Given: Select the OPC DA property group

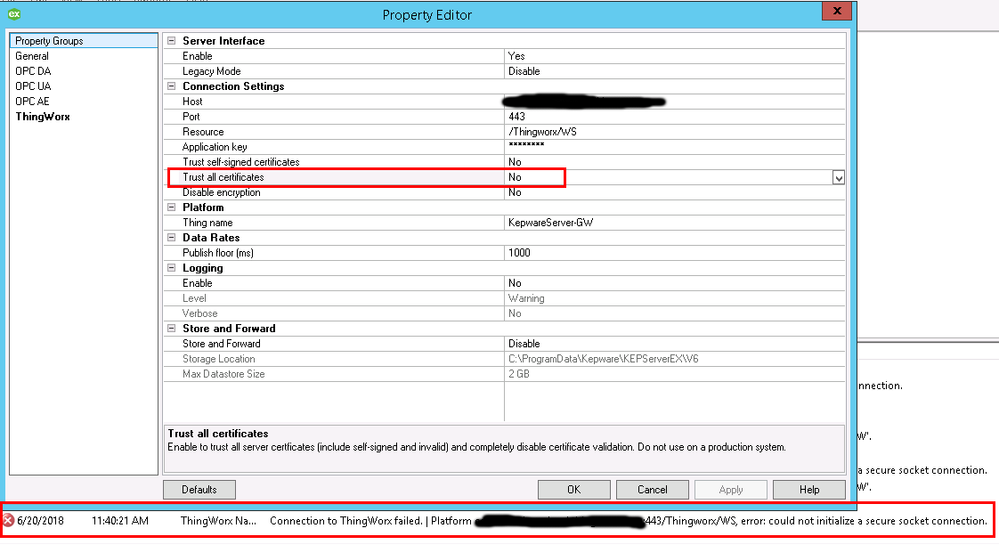Looking at the screenshot, I should pyautogui.click(x=33, y=71).
